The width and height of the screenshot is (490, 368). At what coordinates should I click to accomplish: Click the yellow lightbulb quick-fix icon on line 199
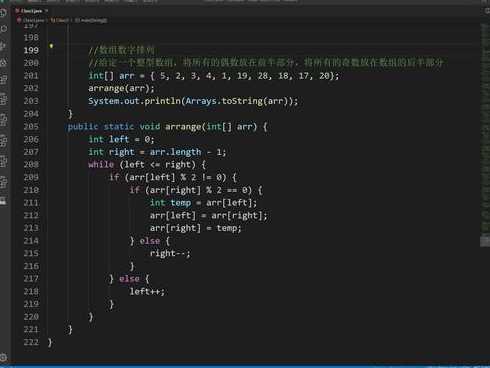[x=51, y=46]
